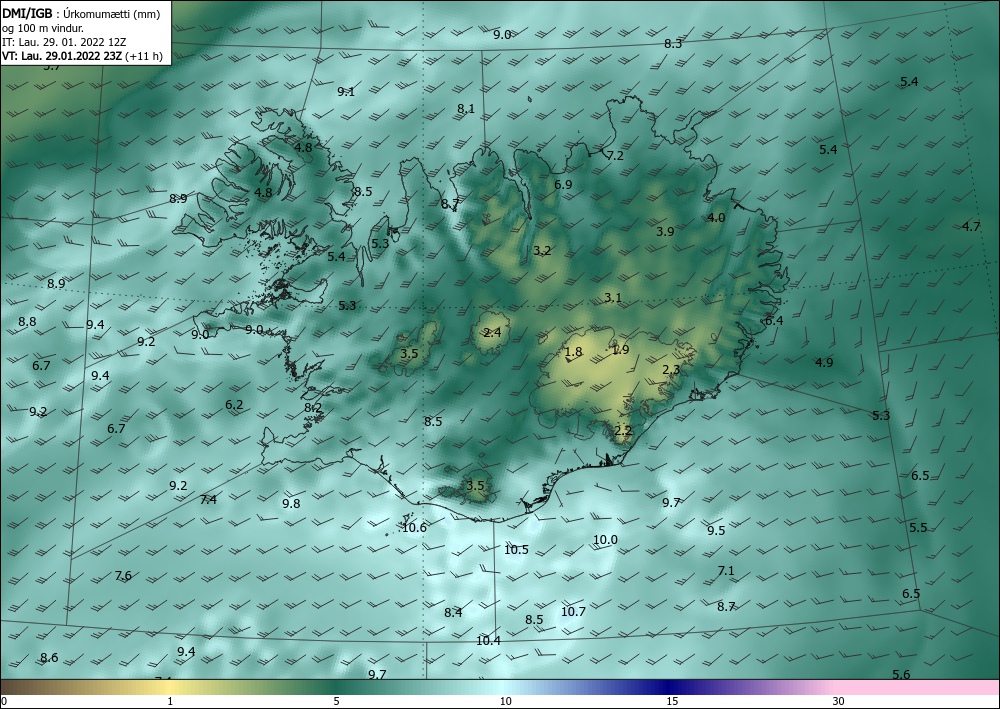Click the 8.8 value on the west edge
The image size is (1000, 709).
pyautogui.click(x=27, y=322)
